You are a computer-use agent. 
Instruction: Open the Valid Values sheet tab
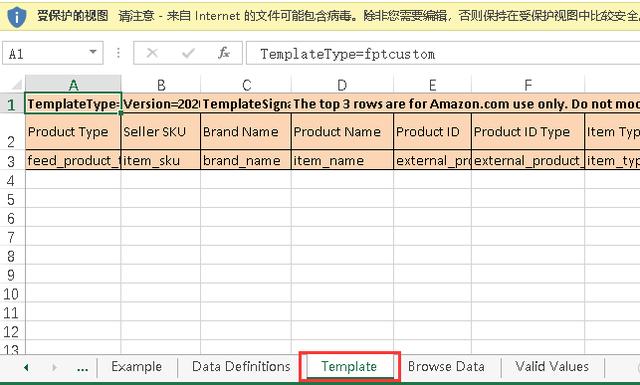pos(552,367)
